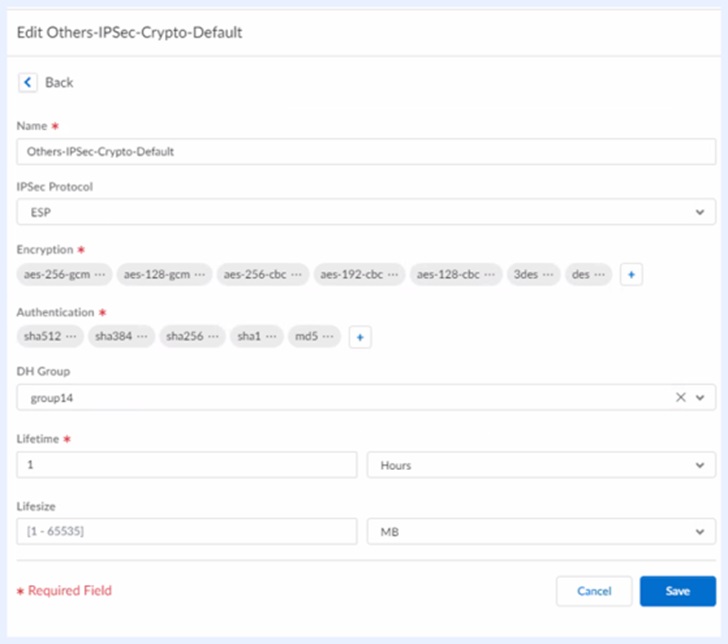Add a new encryption algorithm with plus icon
Screen dimensions: 728x644
[x=630, y=274]
